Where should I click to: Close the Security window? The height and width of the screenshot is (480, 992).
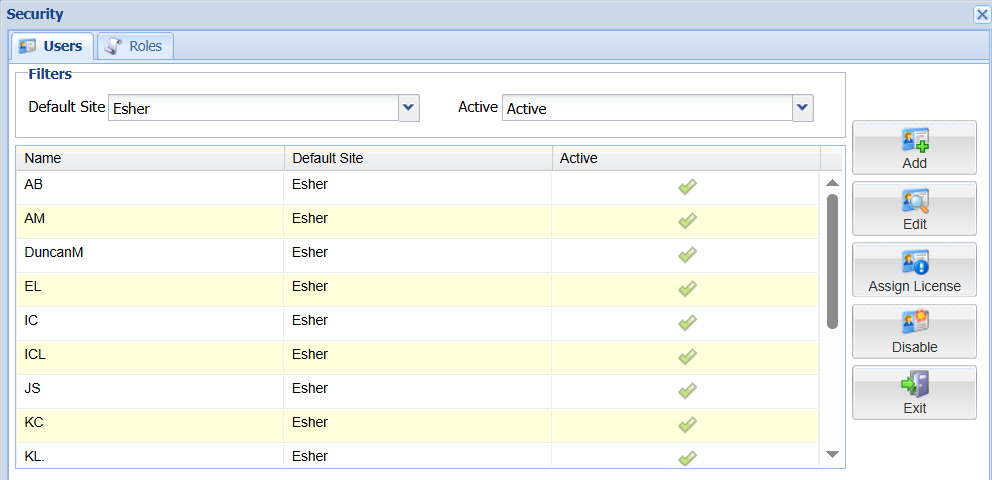[981, 14]
